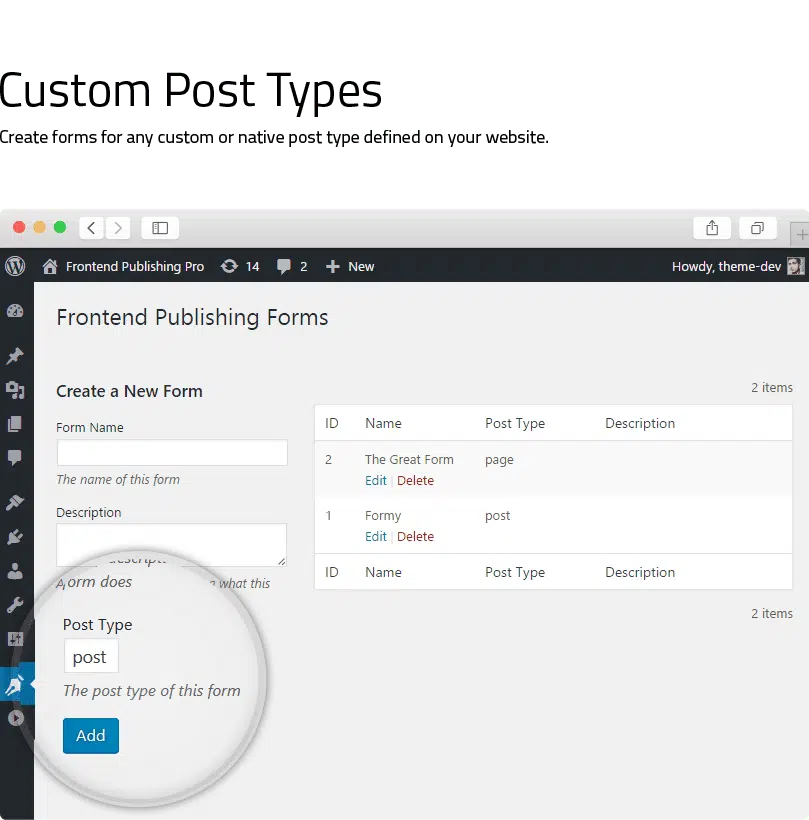Click the top Description column header
809x820 pixels.
pos(640,424)
